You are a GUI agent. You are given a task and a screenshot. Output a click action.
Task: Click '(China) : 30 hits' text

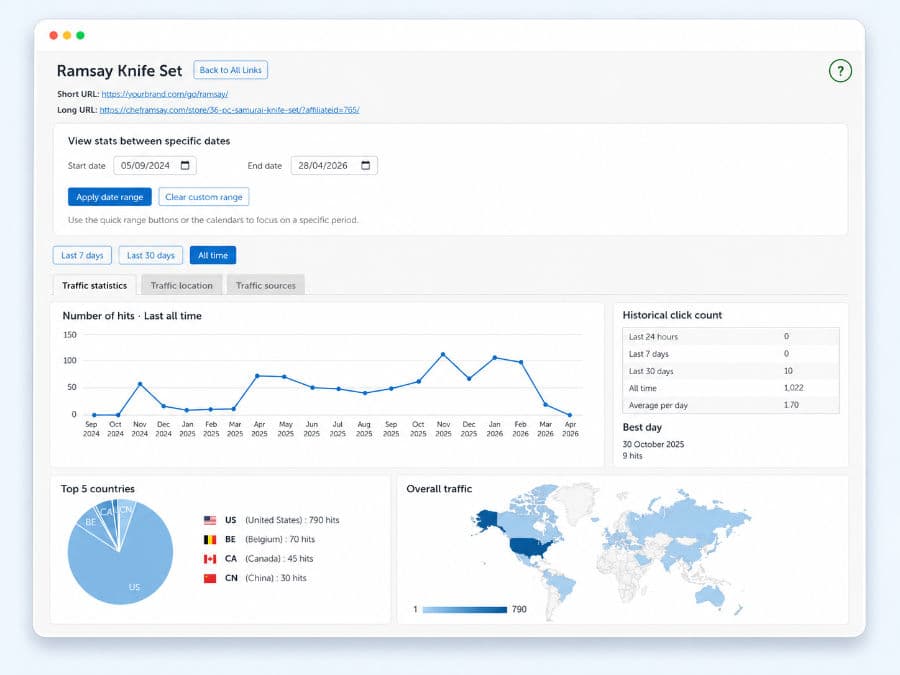coord(276,578)
